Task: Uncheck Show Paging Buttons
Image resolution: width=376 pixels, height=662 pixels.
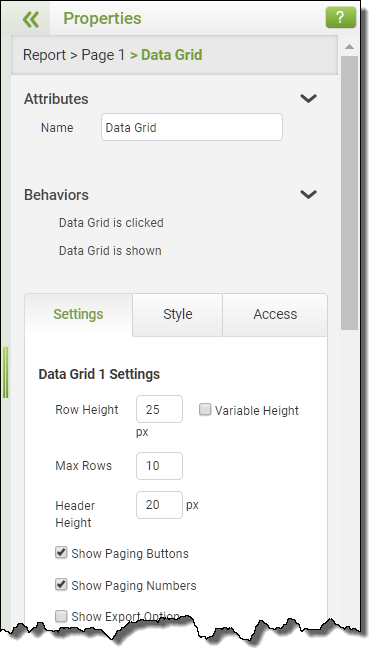Action: coord(61,553)
